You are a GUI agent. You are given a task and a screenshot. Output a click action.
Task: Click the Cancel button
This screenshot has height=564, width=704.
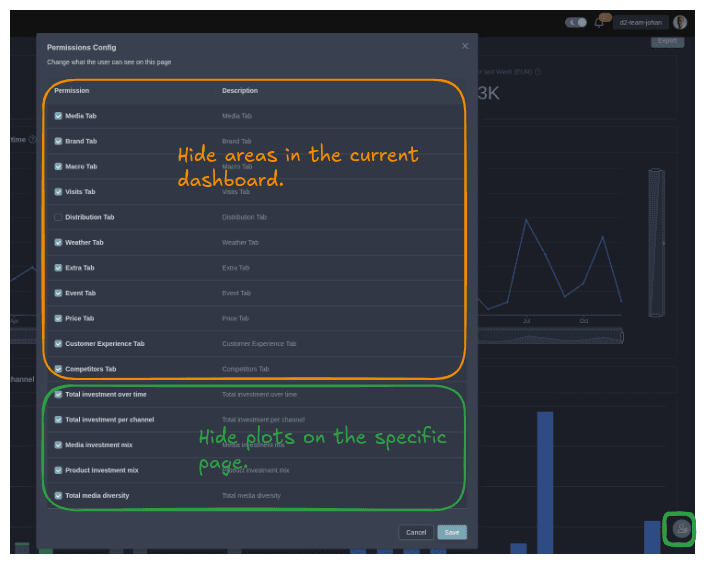point(416,532)
